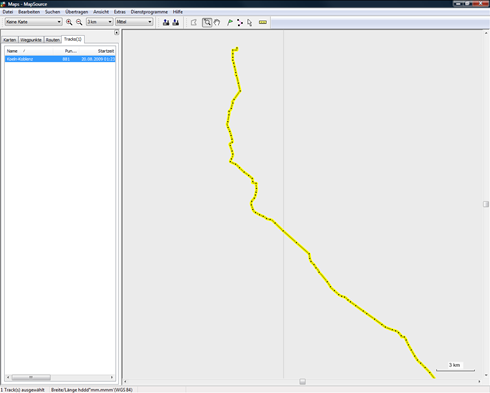Switch to the Wegpunkte tab
490x393 pixels.
point(31,40)
